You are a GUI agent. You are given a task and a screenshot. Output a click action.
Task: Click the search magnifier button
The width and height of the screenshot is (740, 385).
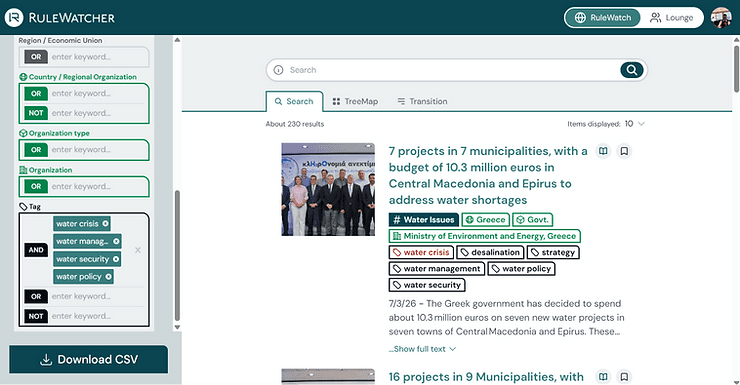(631, 70)
